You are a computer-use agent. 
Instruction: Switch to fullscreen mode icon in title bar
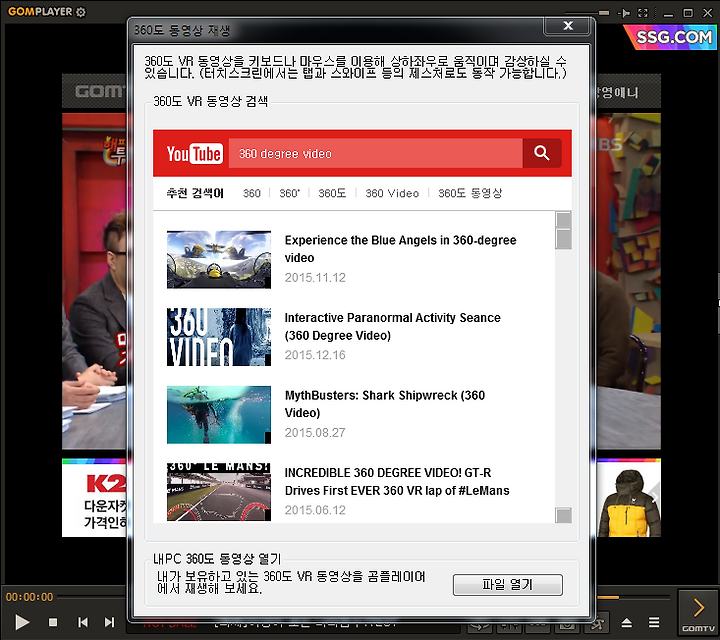coord(643,13)
